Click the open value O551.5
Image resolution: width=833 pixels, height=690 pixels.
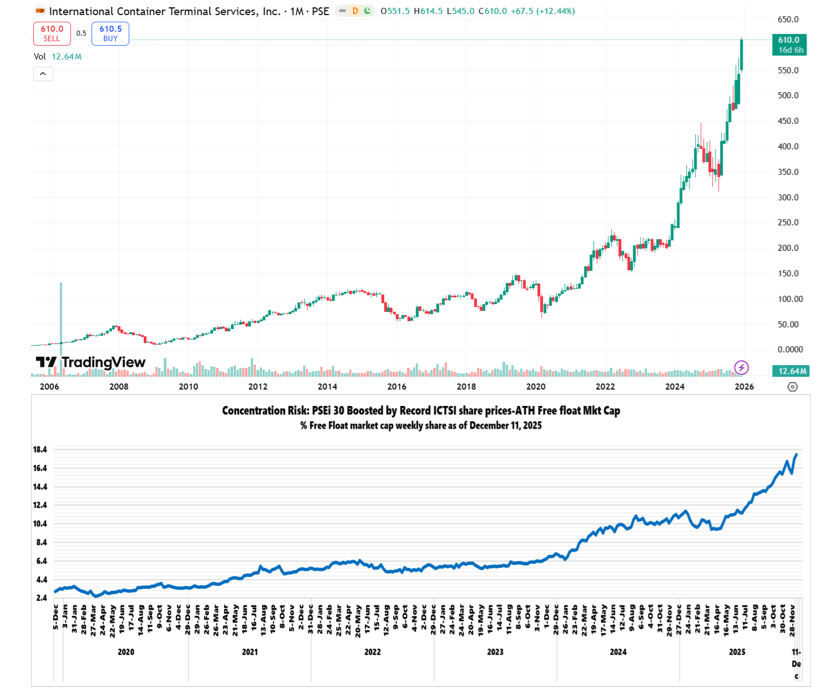[x=395, y=11]
